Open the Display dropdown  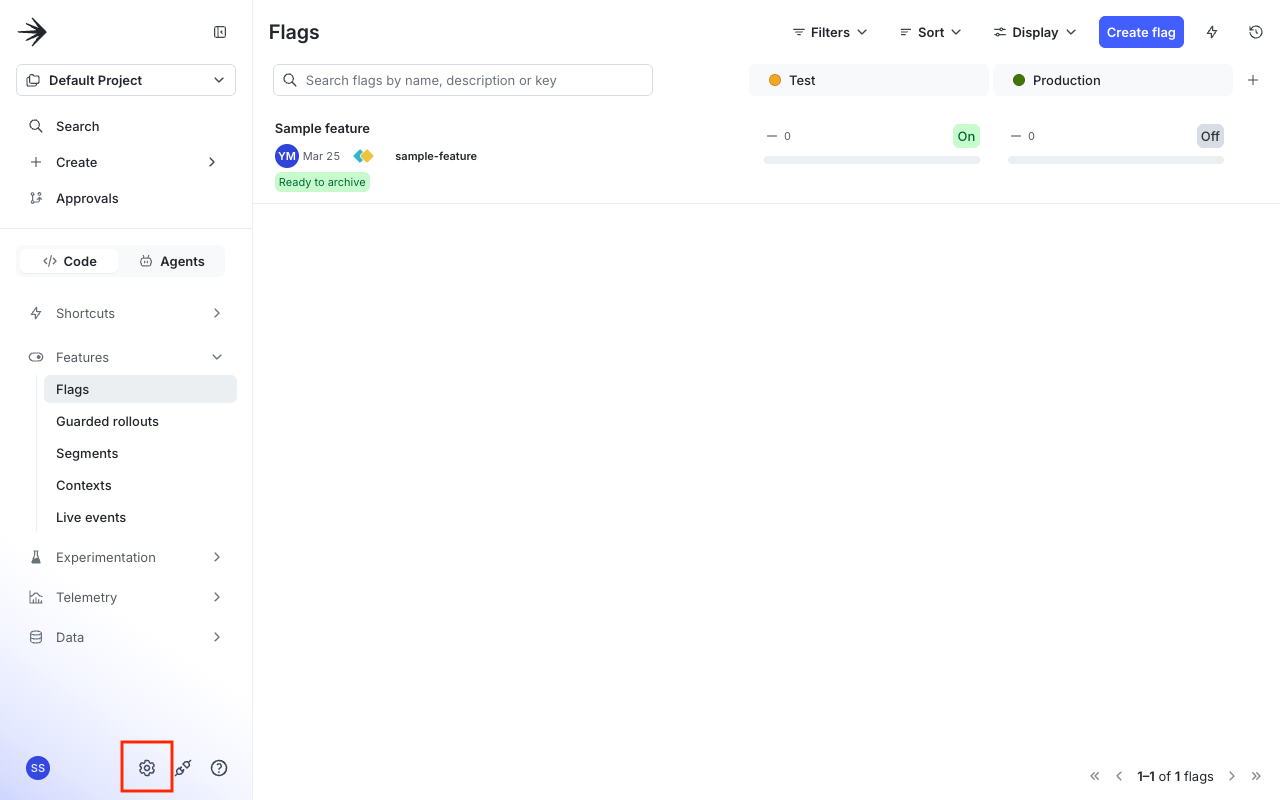coord(1035,32)
